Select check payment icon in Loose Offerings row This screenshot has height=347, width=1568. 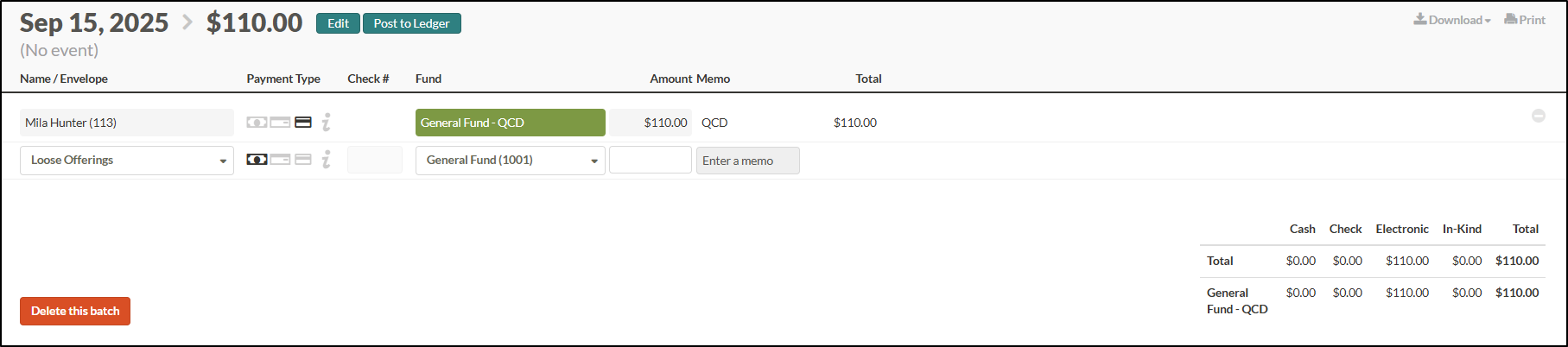tap(280, 160)
